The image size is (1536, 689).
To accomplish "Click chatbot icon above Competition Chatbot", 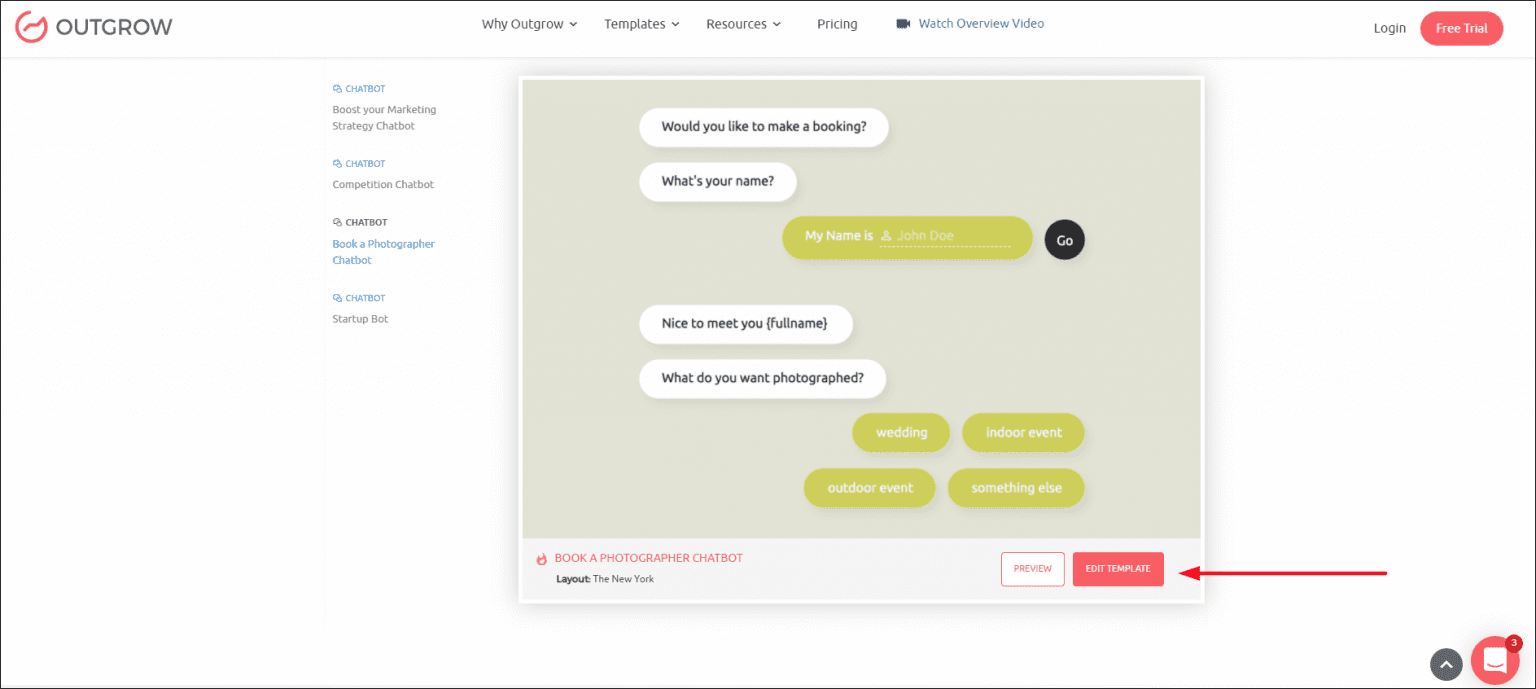I will click(x=337, y=164).
